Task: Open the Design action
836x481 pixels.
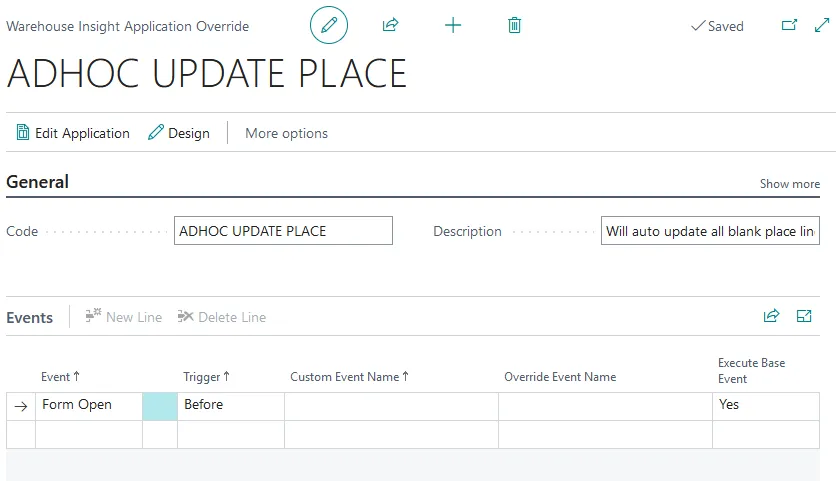Action: coord(179,133)
